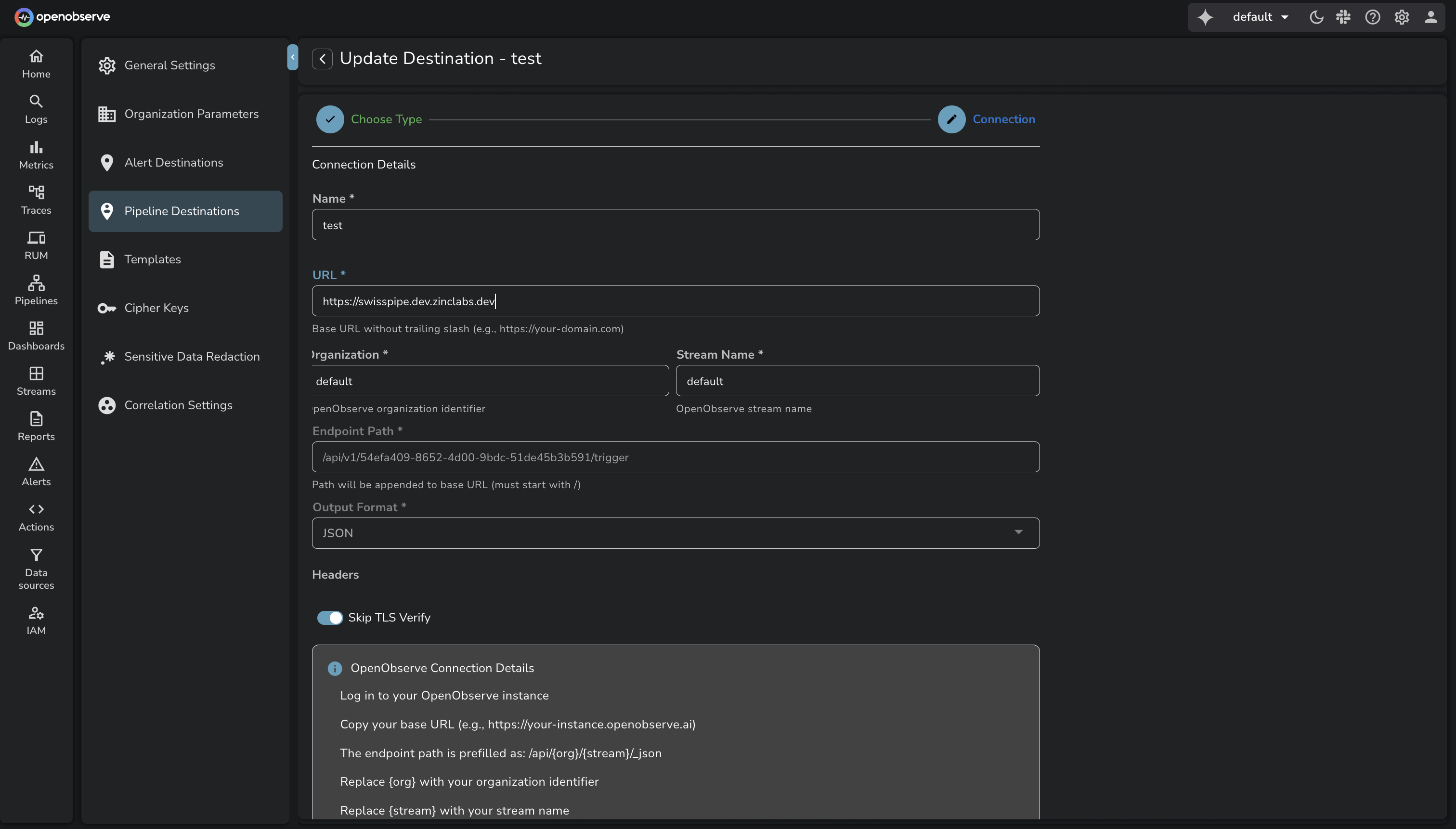Open the Templates settings page
The height and width of the screenshot is (829, 1456).
[x=152, y=259]
